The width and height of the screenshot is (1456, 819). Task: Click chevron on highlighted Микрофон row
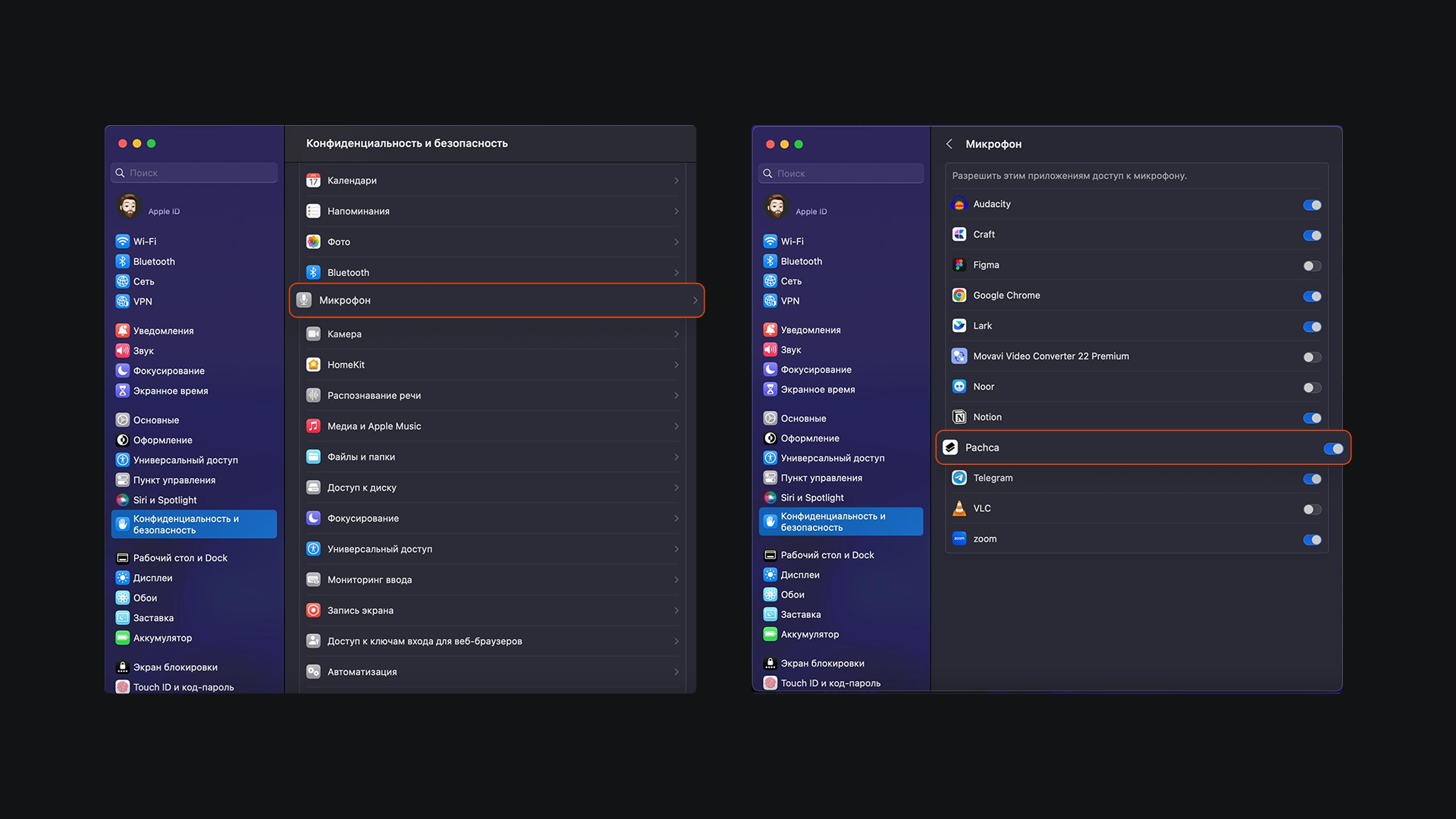tap(695, 301)
